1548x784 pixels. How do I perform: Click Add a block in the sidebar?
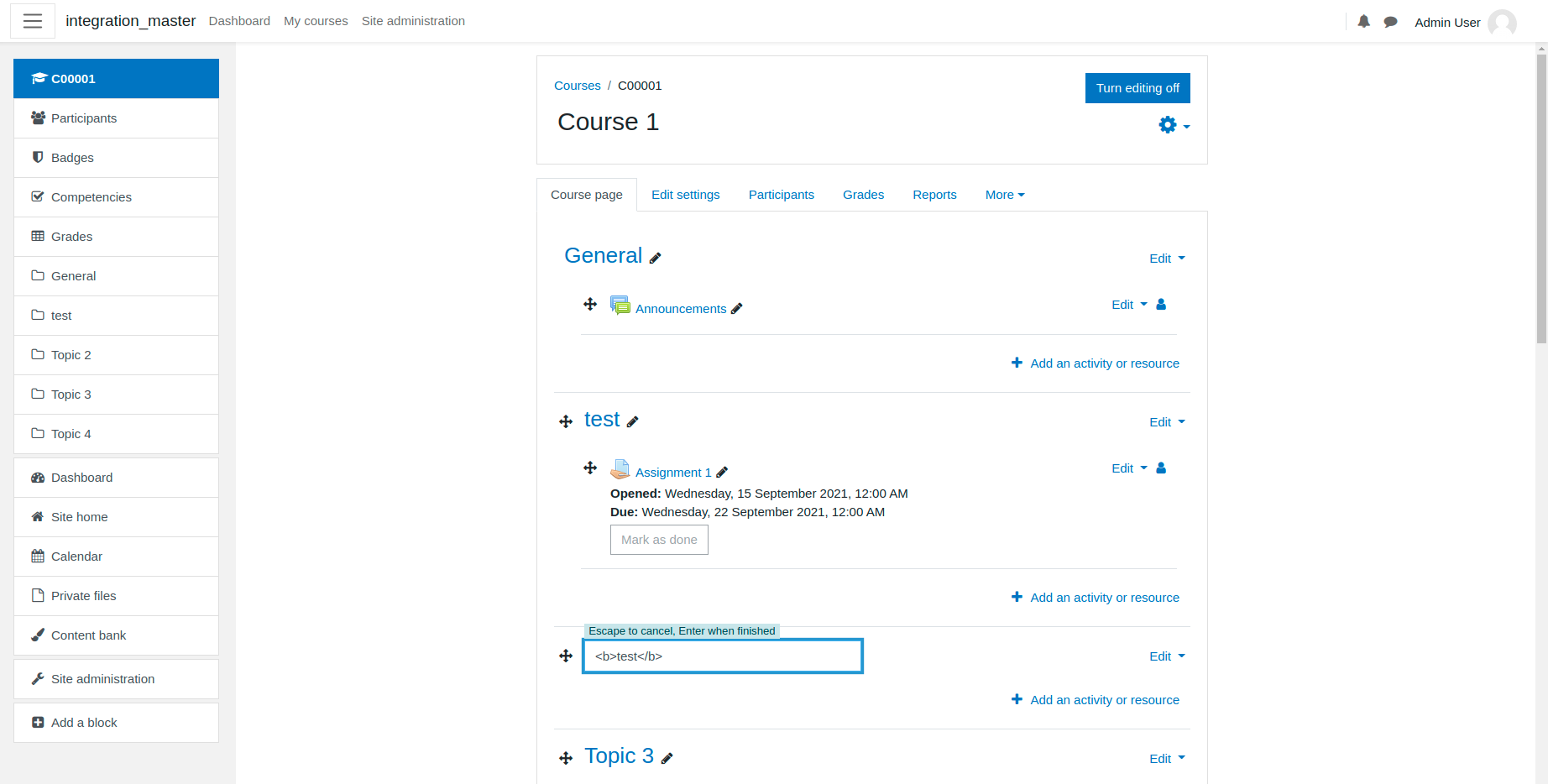[116, 723]
